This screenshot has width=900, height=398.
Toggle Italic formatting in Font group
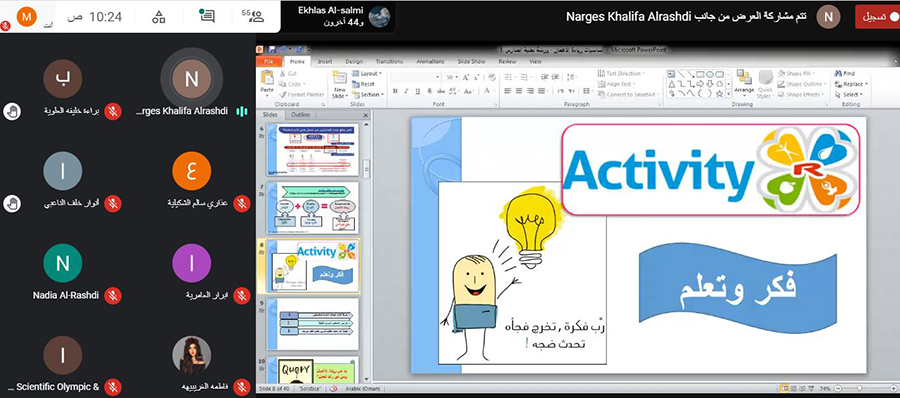click(x=406, y=91)
